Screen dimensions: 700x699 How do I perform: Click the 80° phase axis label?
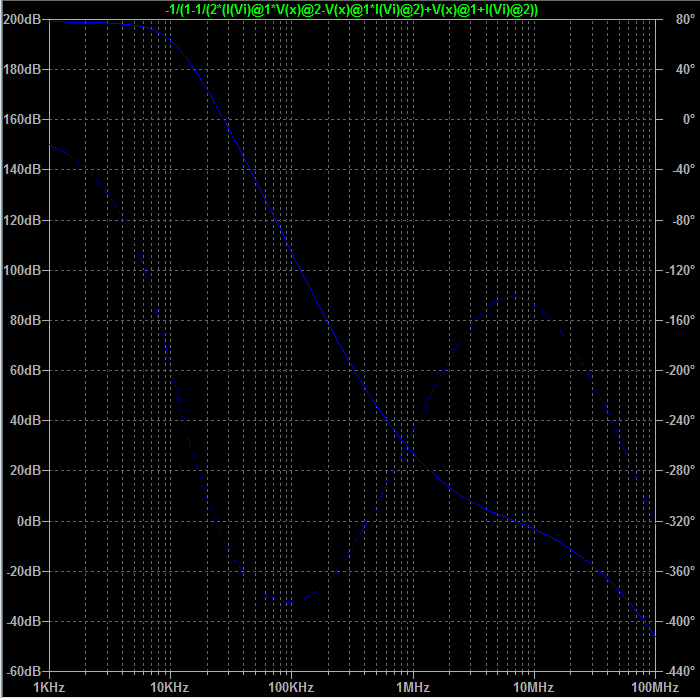[685, 19]
